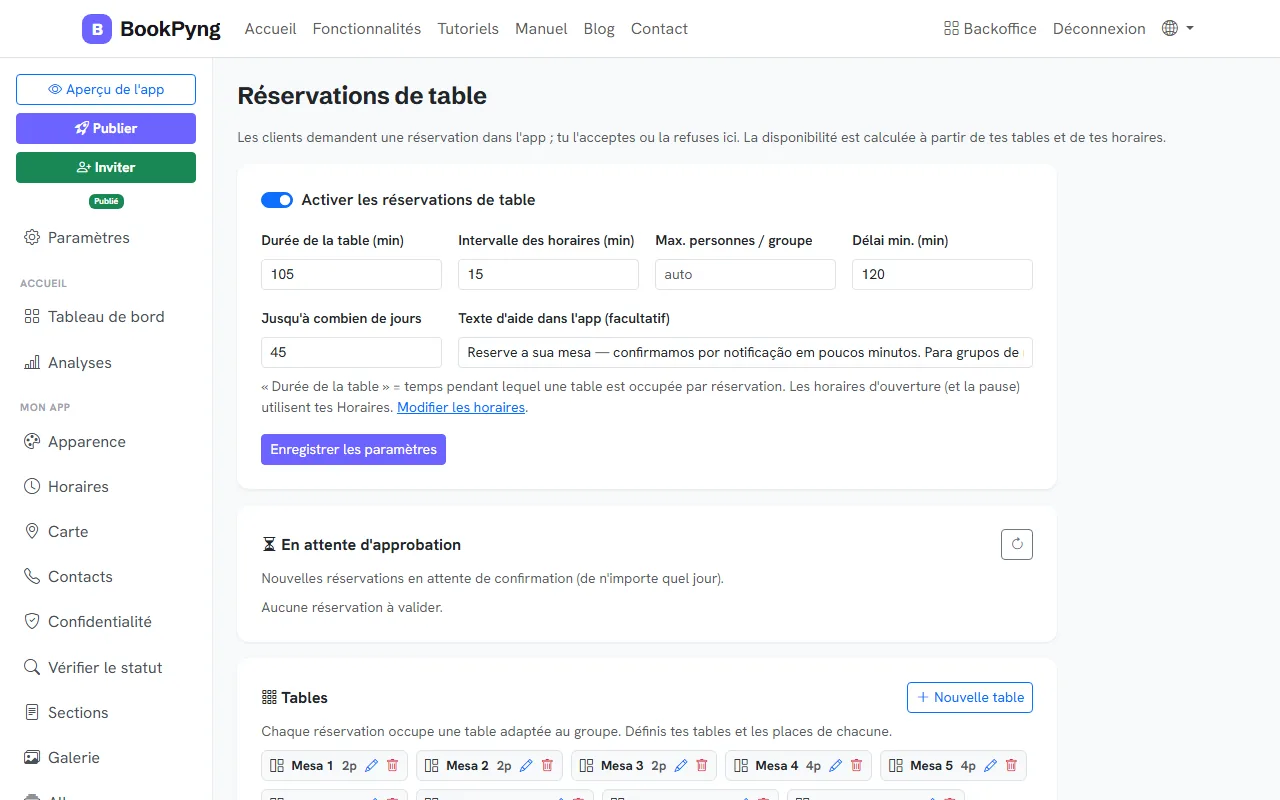Open Vérifier le statut in the sidebar

(x=106, y=668)
